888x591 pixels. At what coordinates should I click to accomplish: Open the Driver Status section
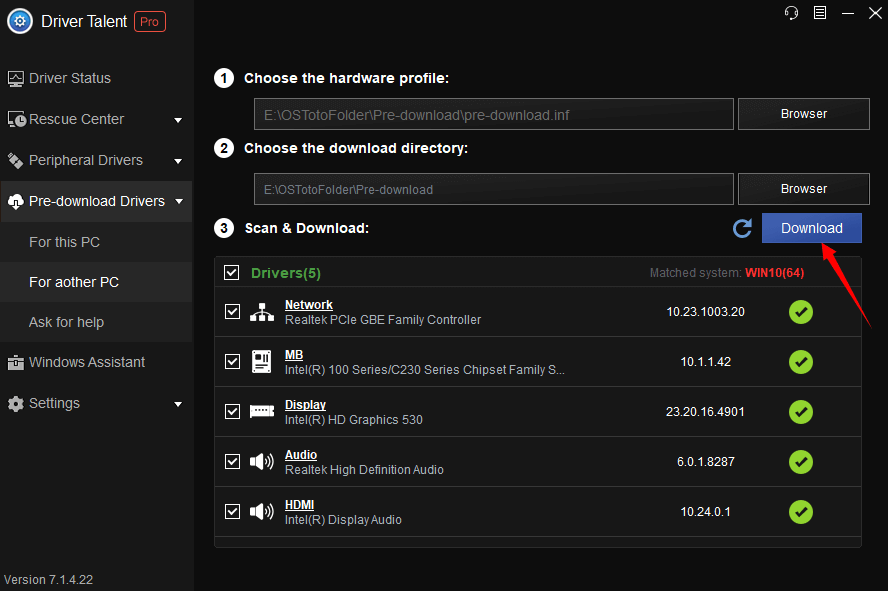click(96, 78)
